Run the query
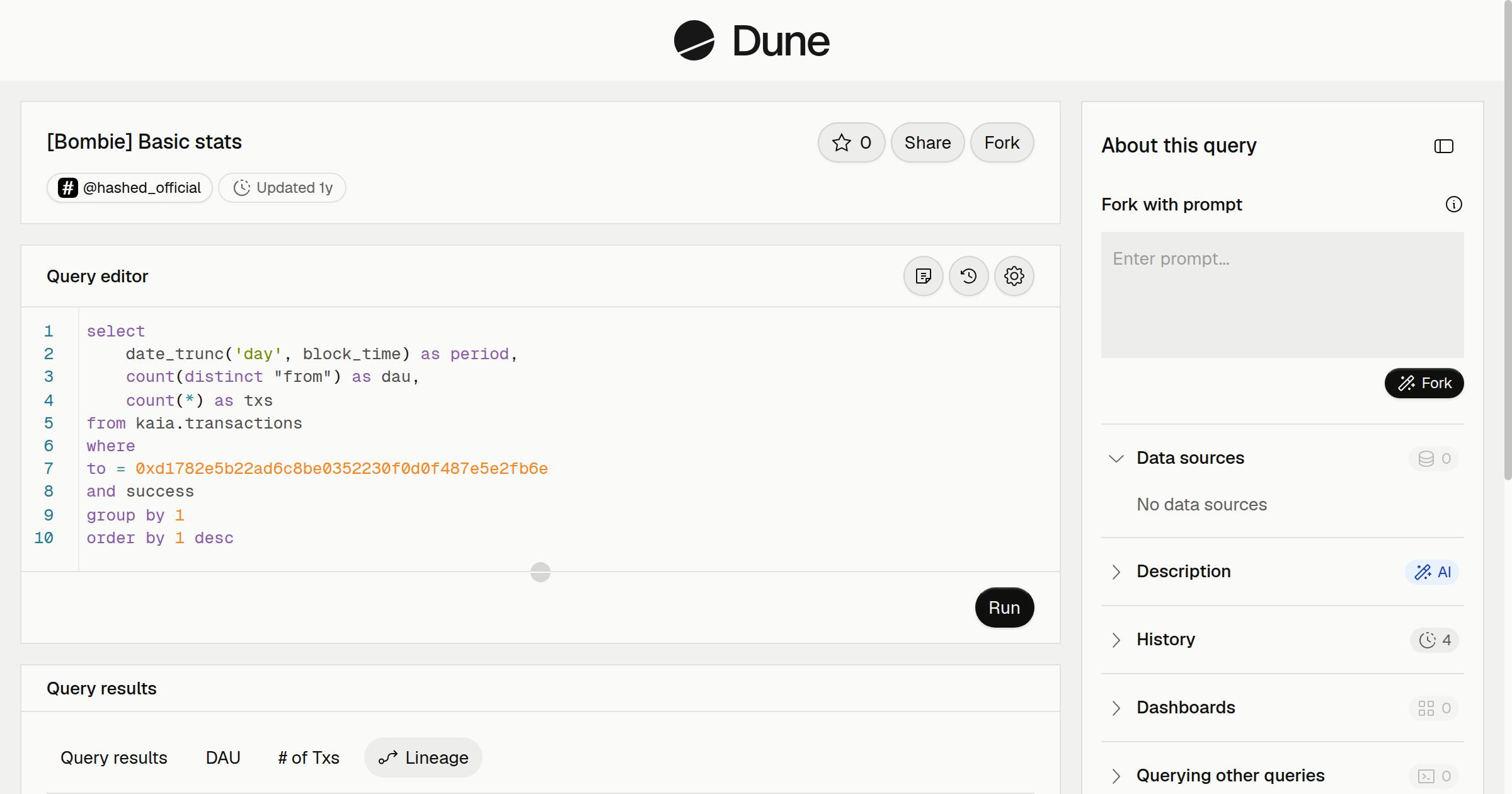1512x794 pixels. (x=1004, y=607)
